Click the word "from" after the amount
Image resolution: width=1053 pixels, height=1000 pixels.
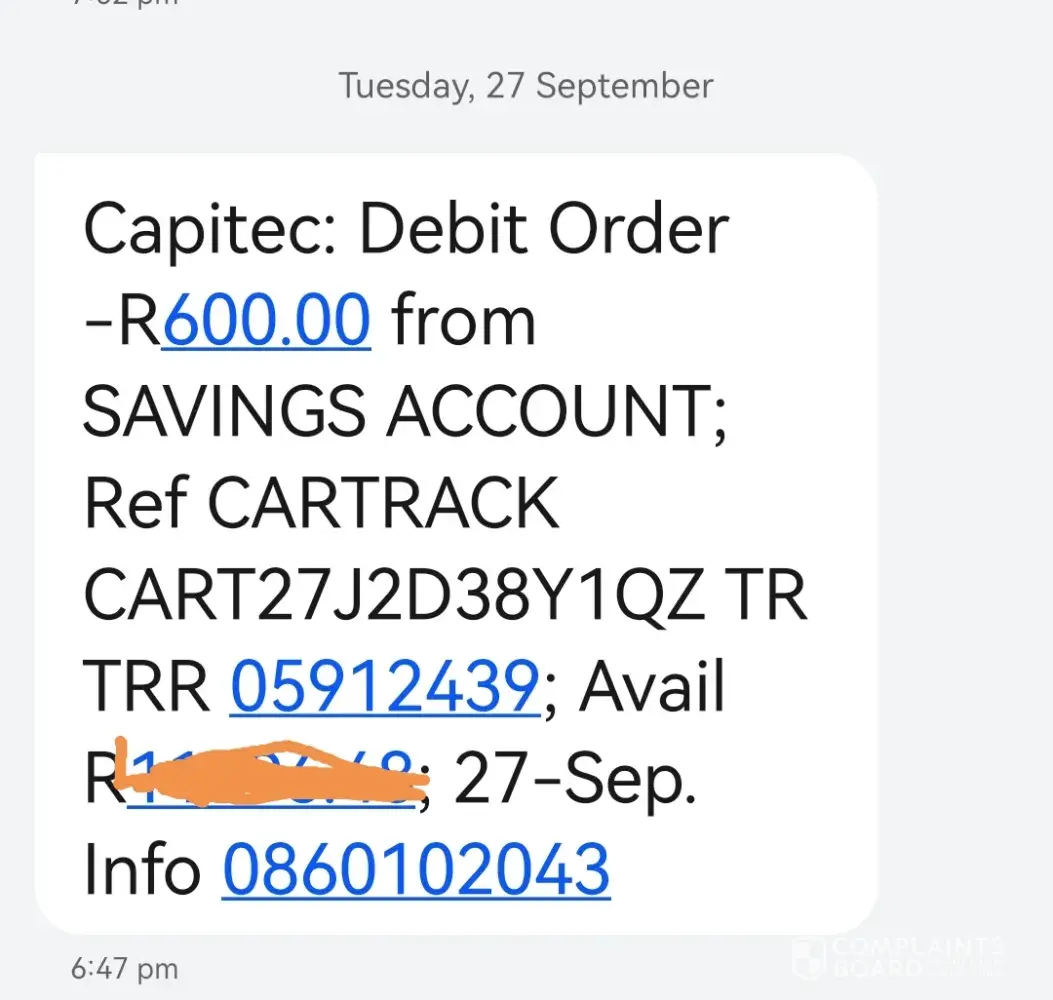coord(463,321)
